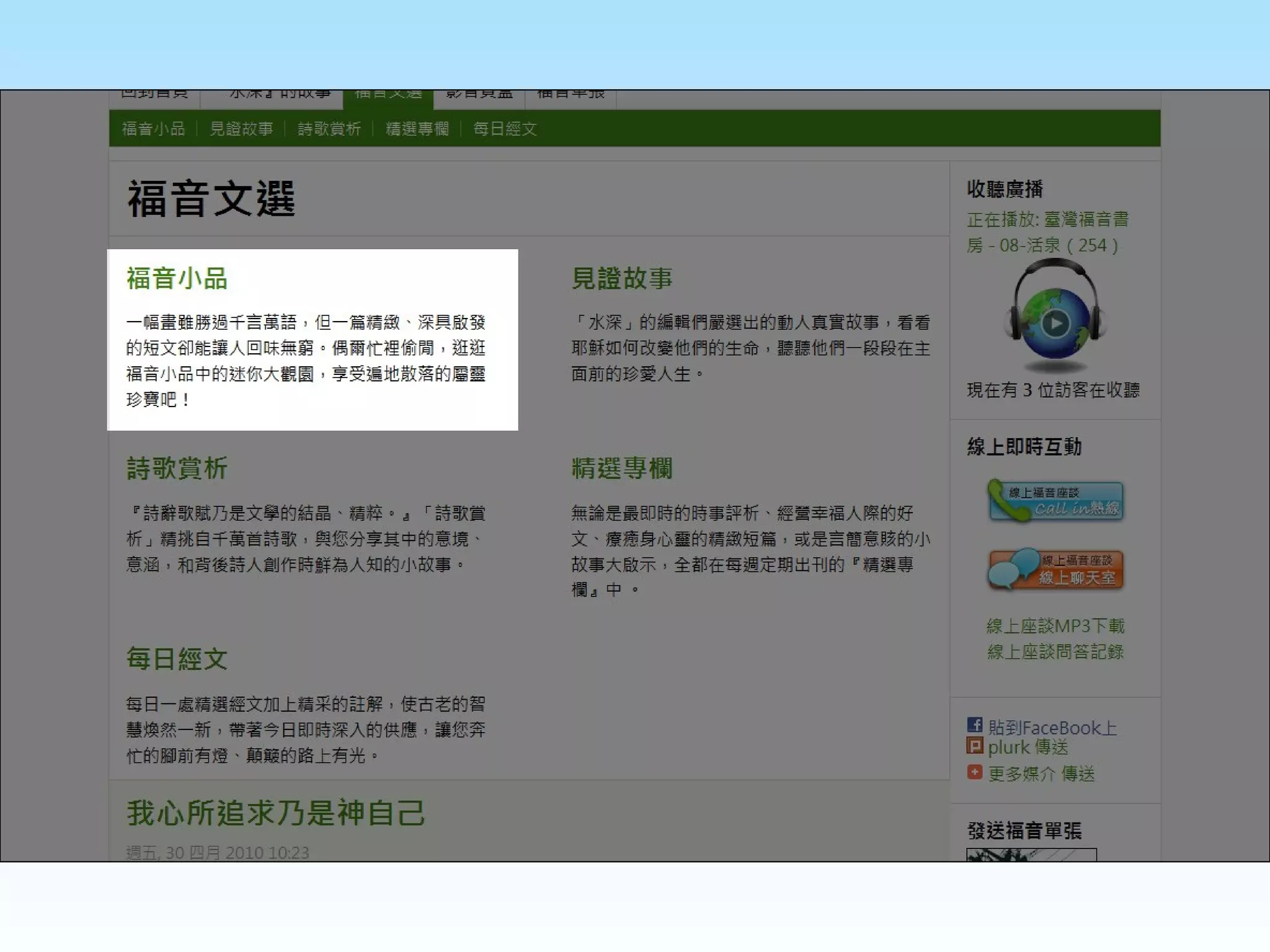Image resolution: width=1270 pixels, height=952 pixels.
Task: Play the radio globe headphone player
Action: click(x=1055, y=323)
